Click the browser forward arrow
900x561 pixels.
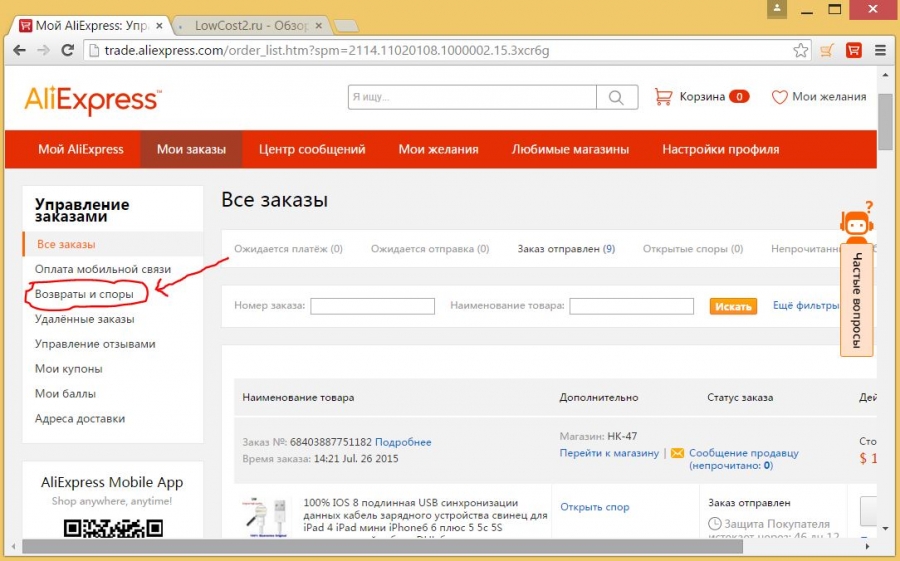[x=44, y=51]
